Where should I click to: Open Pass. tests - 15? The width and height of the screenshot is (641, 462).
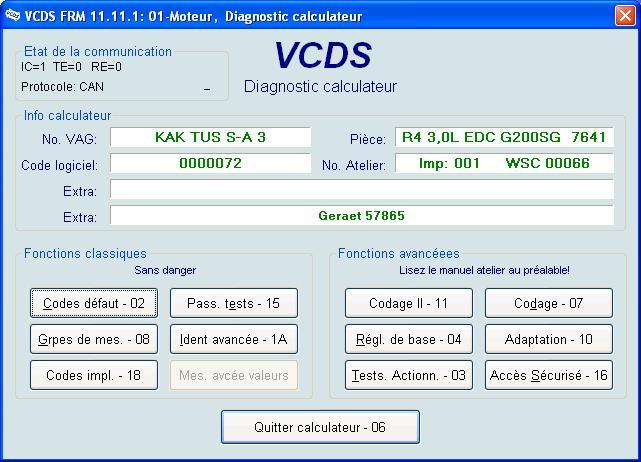click(234, 303)
